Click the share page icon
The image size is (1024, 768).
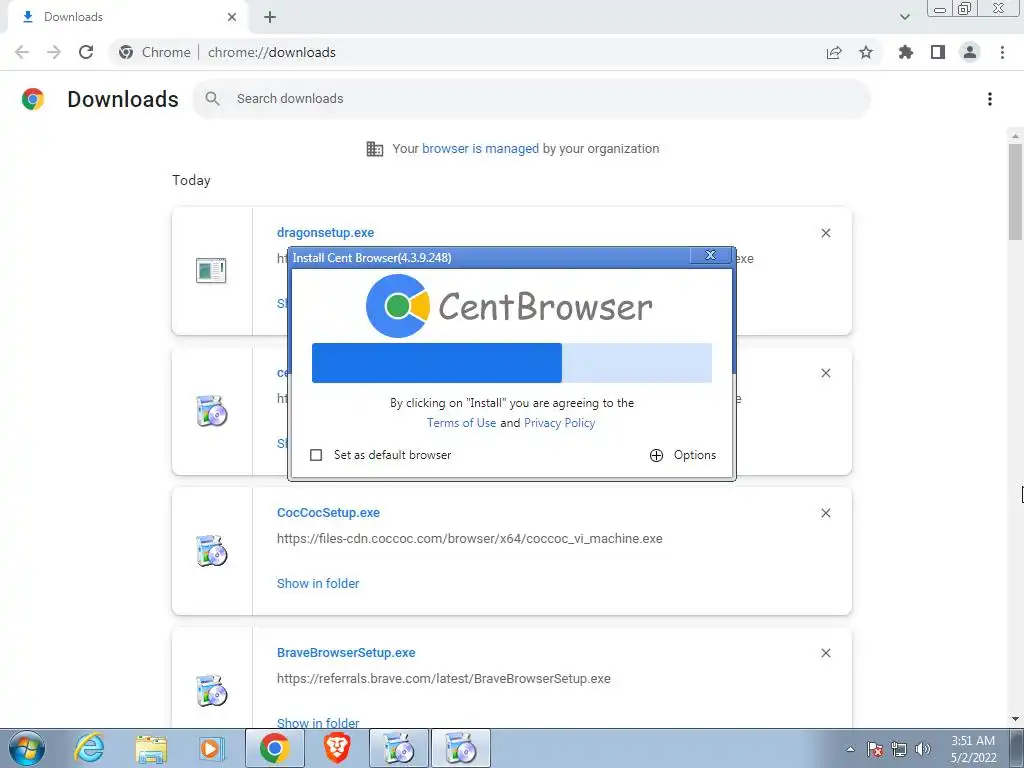(x=834, y=52)
